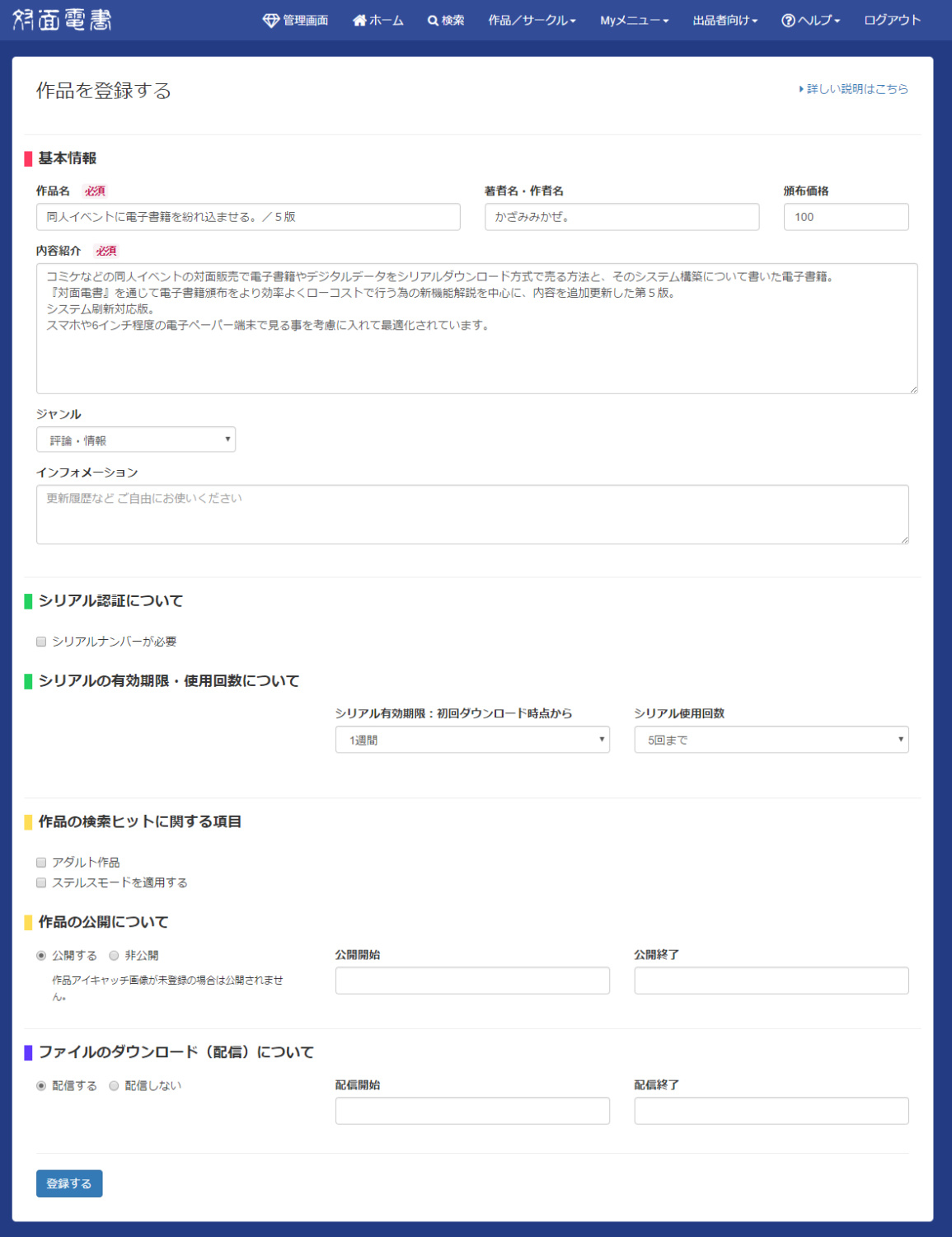Click the 対面電書 site logo

click(x=62, y=20)
